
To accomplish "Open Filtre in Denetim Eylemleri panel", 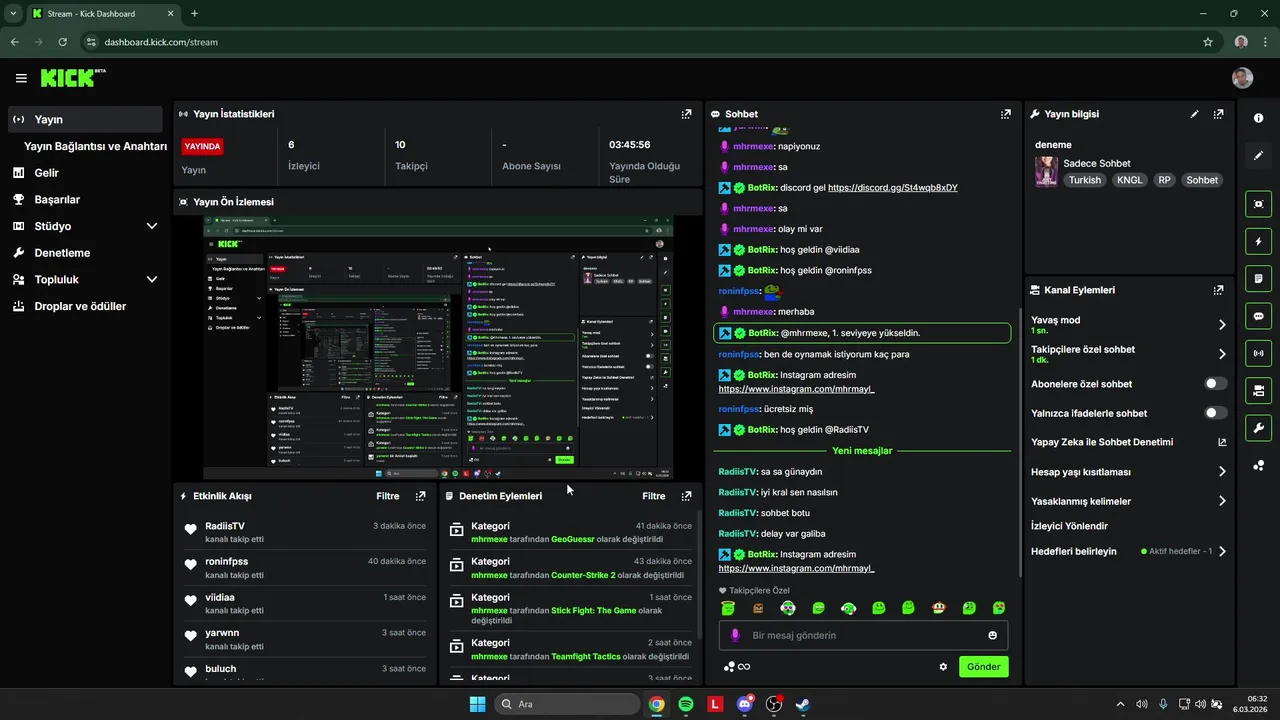I will tap(653, 496).
